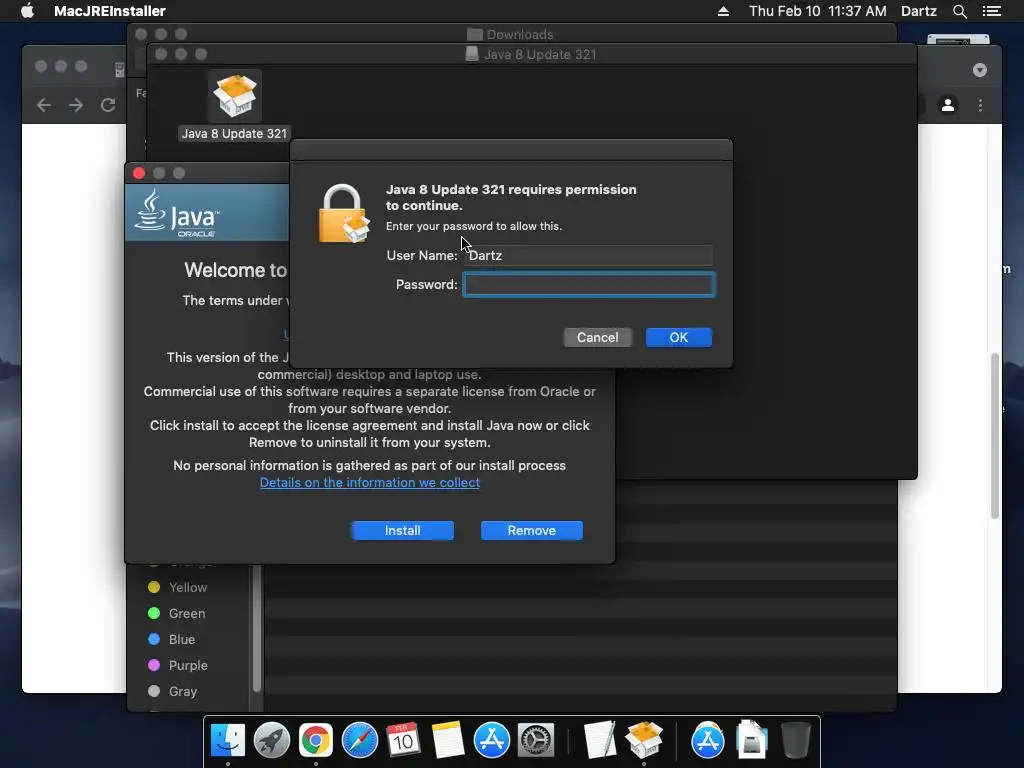This screenshot has width=1024, height=768.
Task: Go back in the Chrome browser window
Action: click(x=44, y=105)
